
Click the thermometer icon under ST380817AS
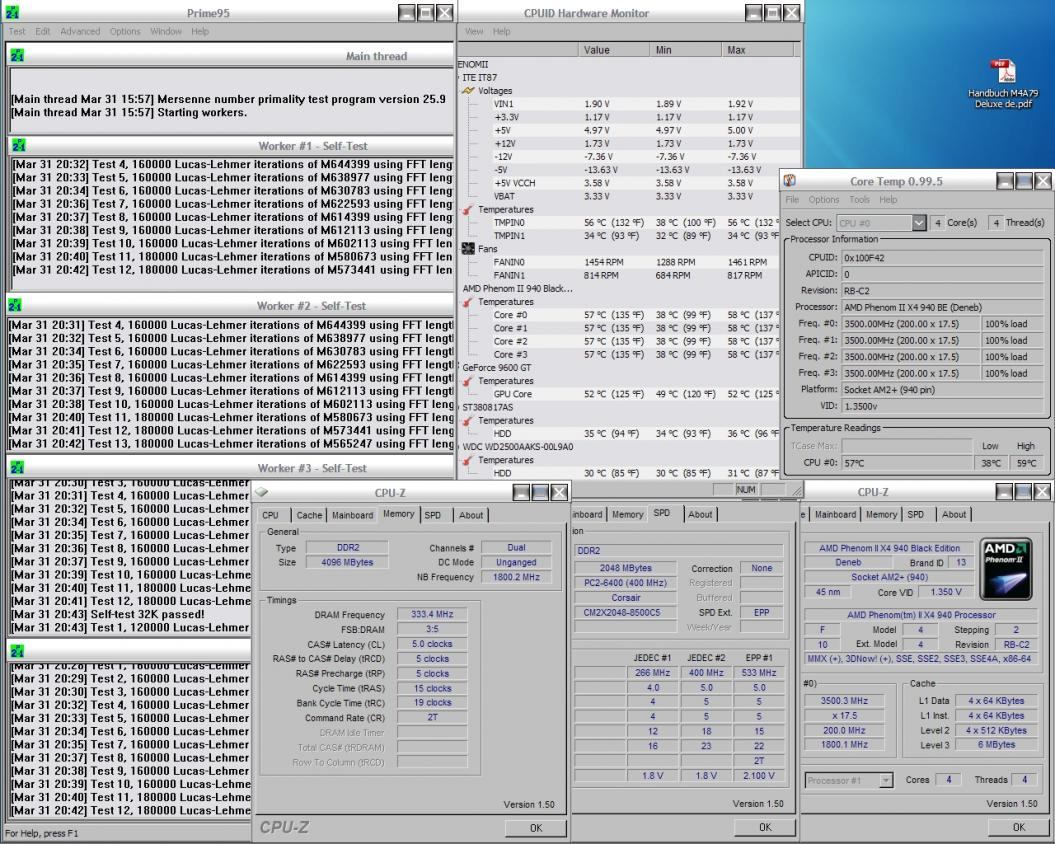click(x=468, y=421)
